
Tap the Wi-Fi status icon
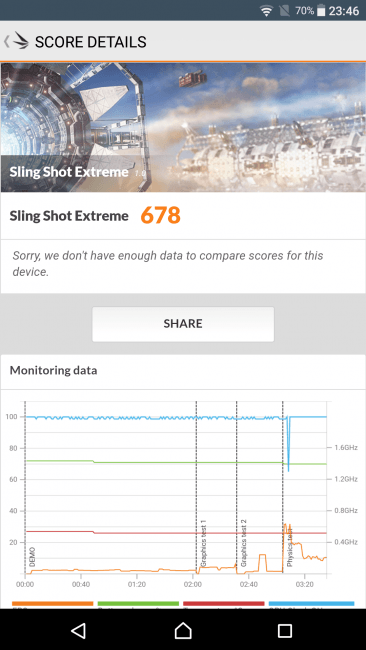point(267,11)
